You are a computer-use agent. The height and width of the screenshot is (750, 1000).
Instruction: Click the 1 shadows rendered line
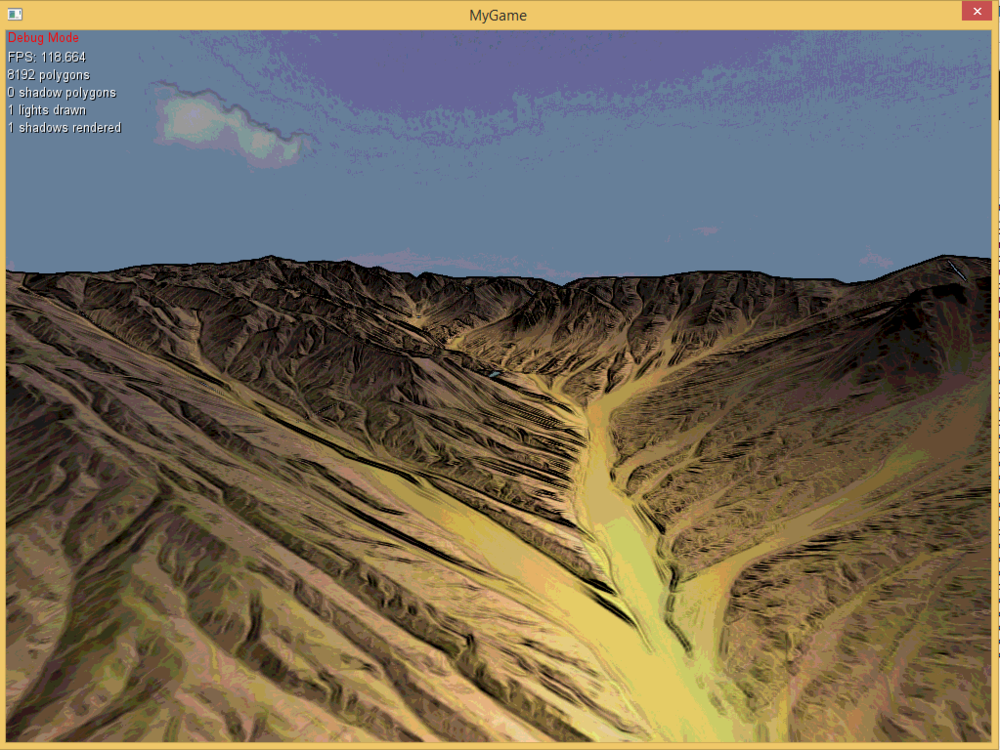[64, 128]
